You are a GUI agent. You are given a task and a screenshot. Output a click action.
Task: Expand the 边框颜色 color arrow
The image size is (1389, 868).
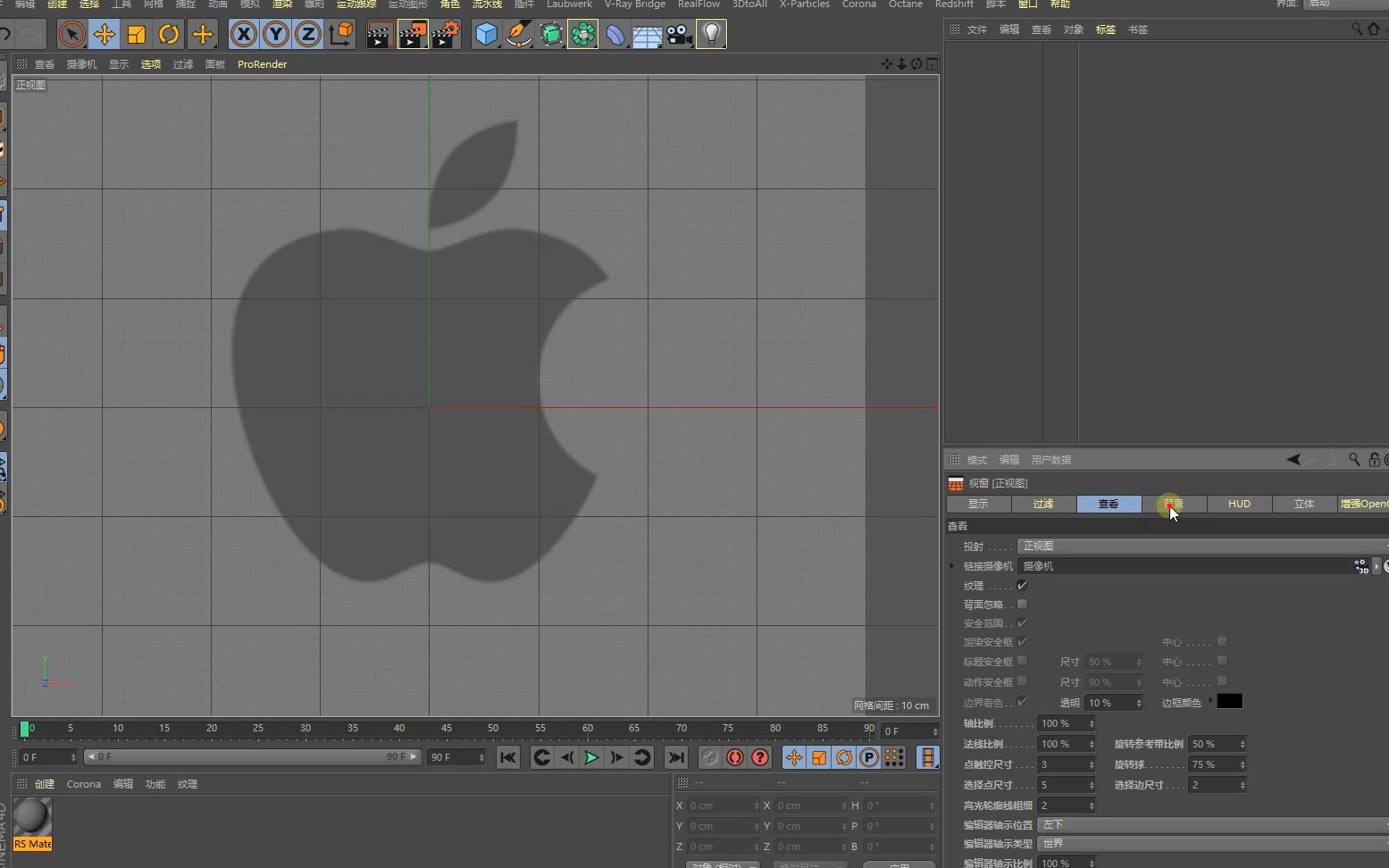(1210, 701)
